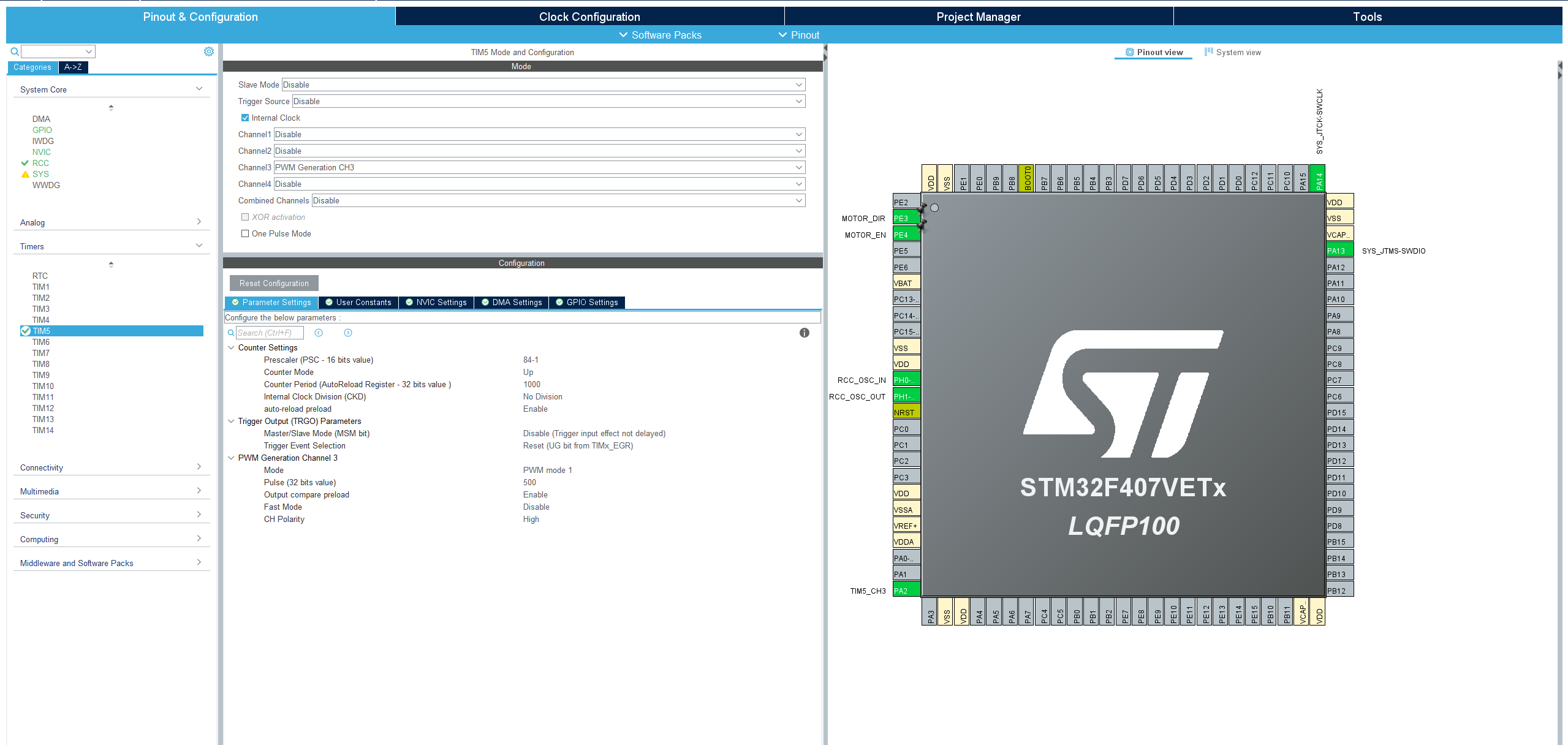This screenshot has height=745, width=1568.
Task: Click the category search combo box
Action: tap(58, 51)
